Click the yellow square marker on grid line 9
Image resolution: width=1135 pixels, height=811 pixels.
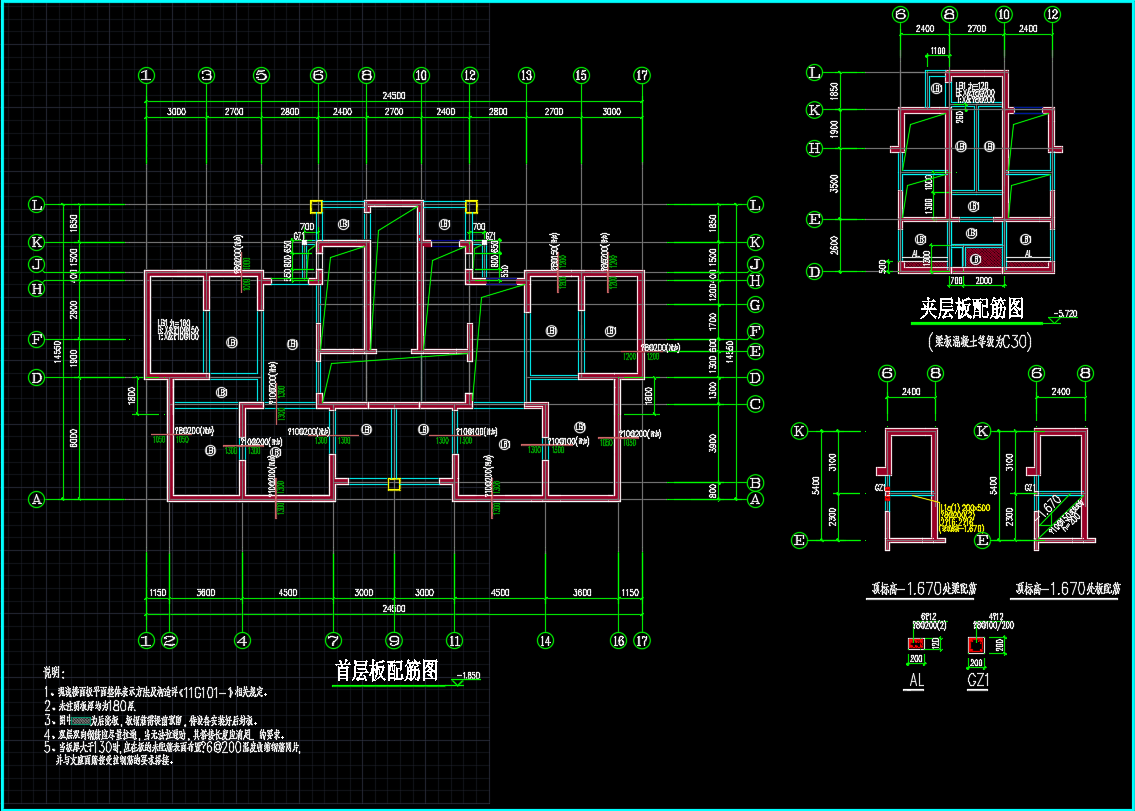tap(394, 484)
